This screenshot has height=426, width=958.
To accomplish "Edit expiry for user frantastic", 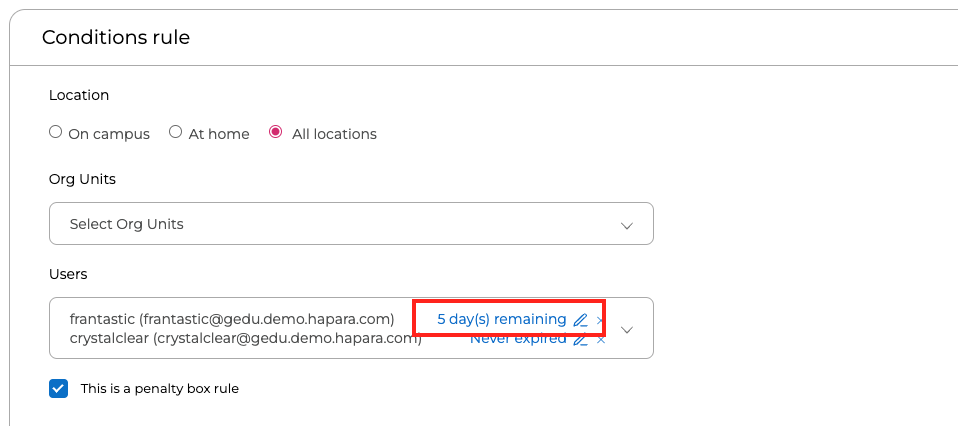I will [580, 320].
